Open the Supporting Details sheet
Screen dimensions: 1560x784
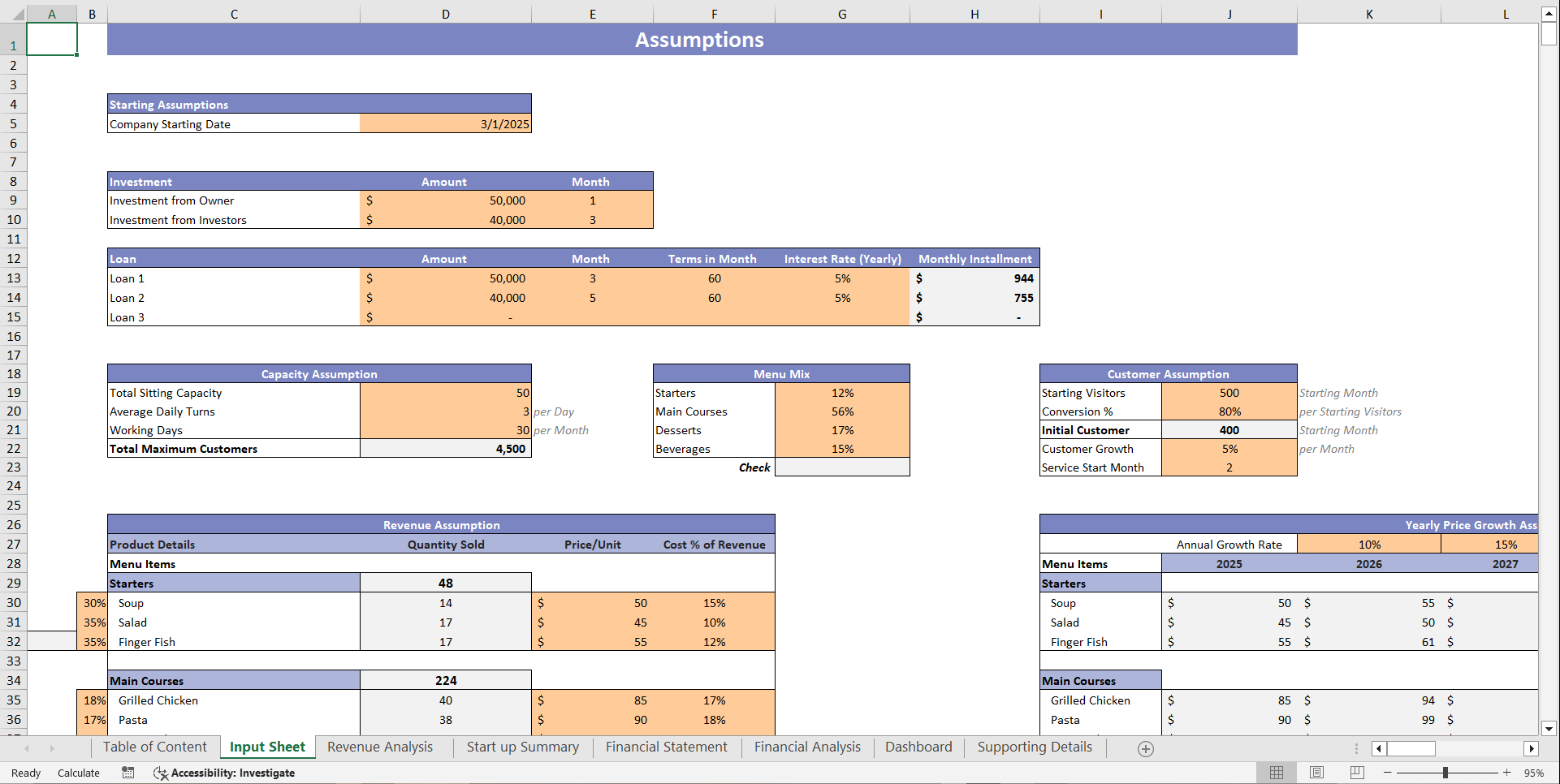(1034, 747)
